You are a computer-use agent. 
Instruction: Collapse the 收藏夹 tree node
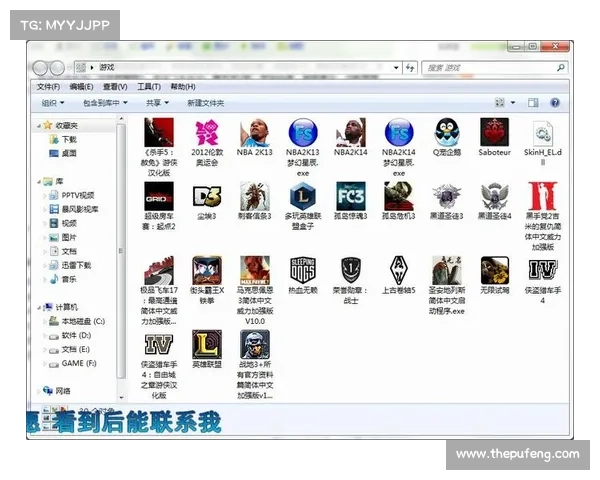(x=39, y=126)
